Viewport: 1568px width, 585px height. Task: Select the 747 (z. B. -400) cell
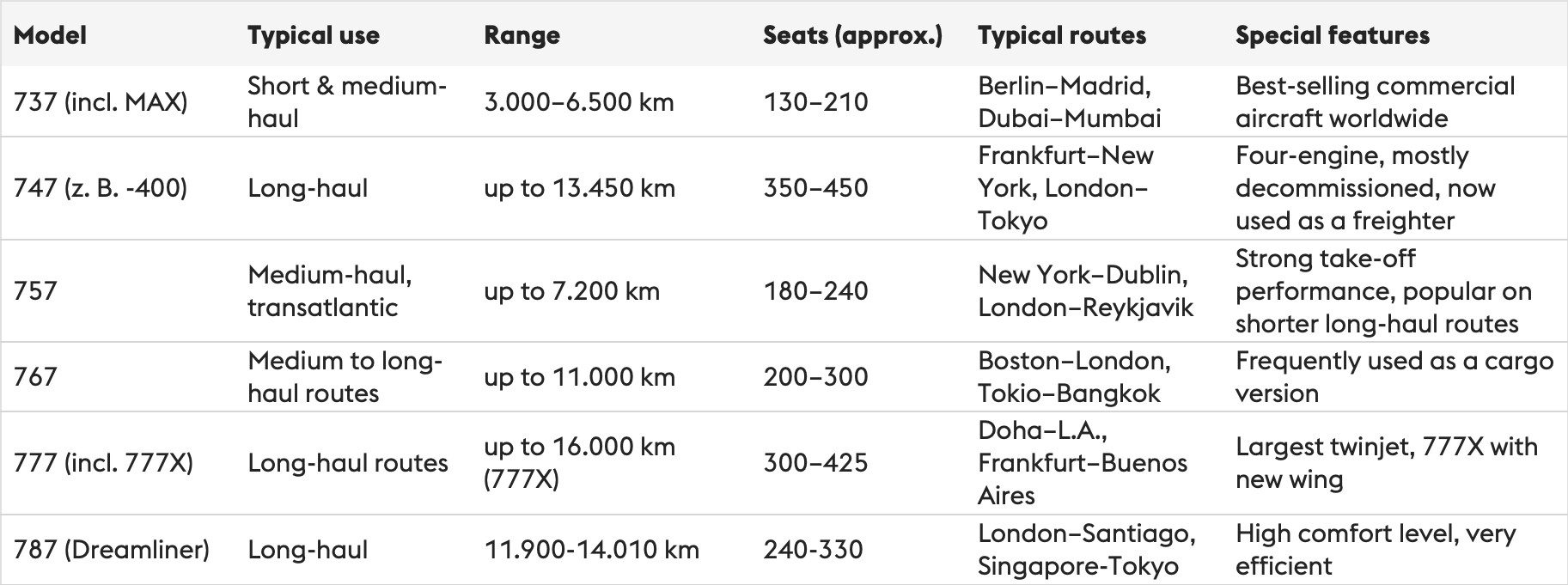[101, 188]
